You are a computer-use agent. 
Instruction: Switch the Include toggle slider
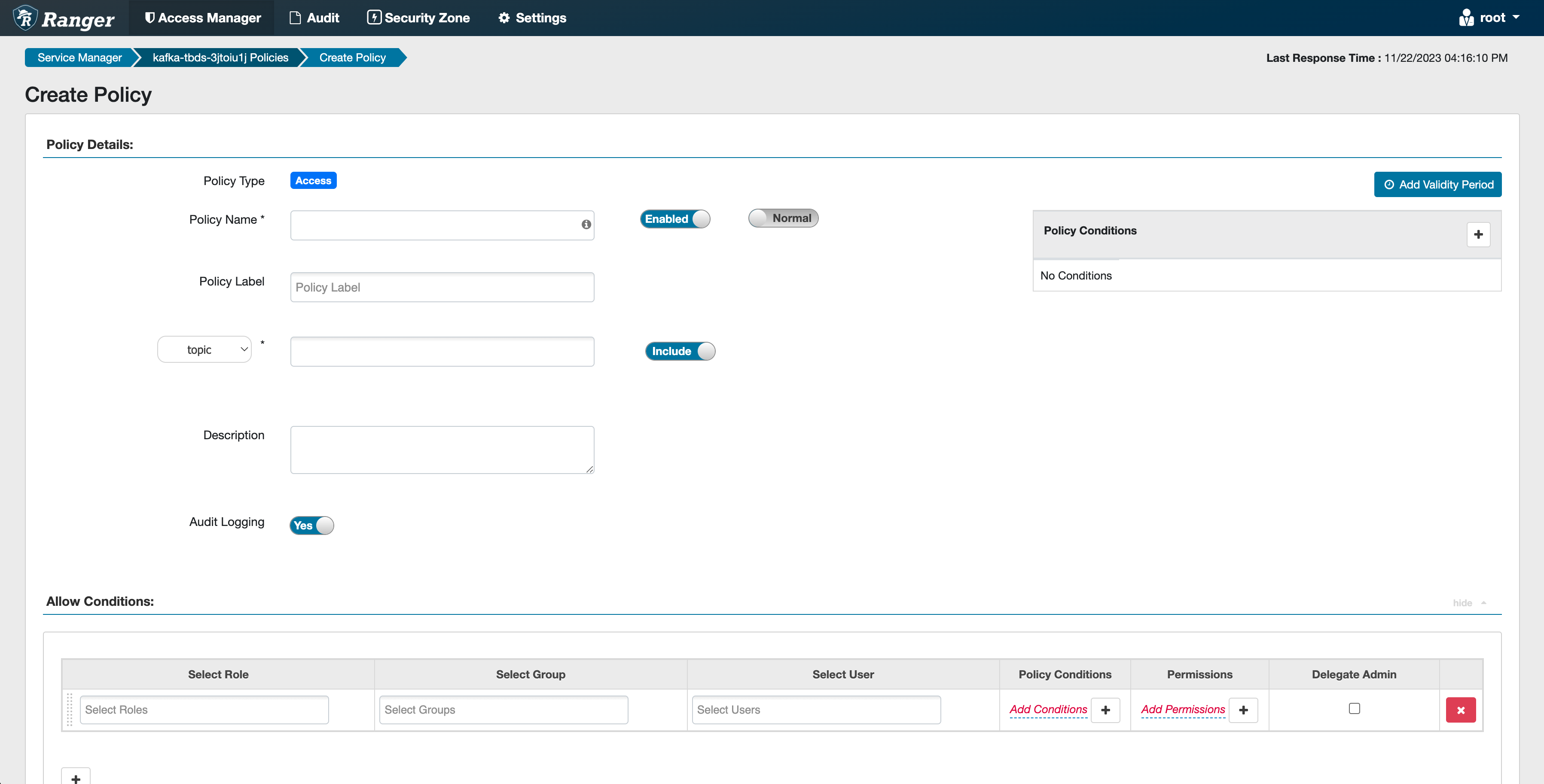[680, 352]
